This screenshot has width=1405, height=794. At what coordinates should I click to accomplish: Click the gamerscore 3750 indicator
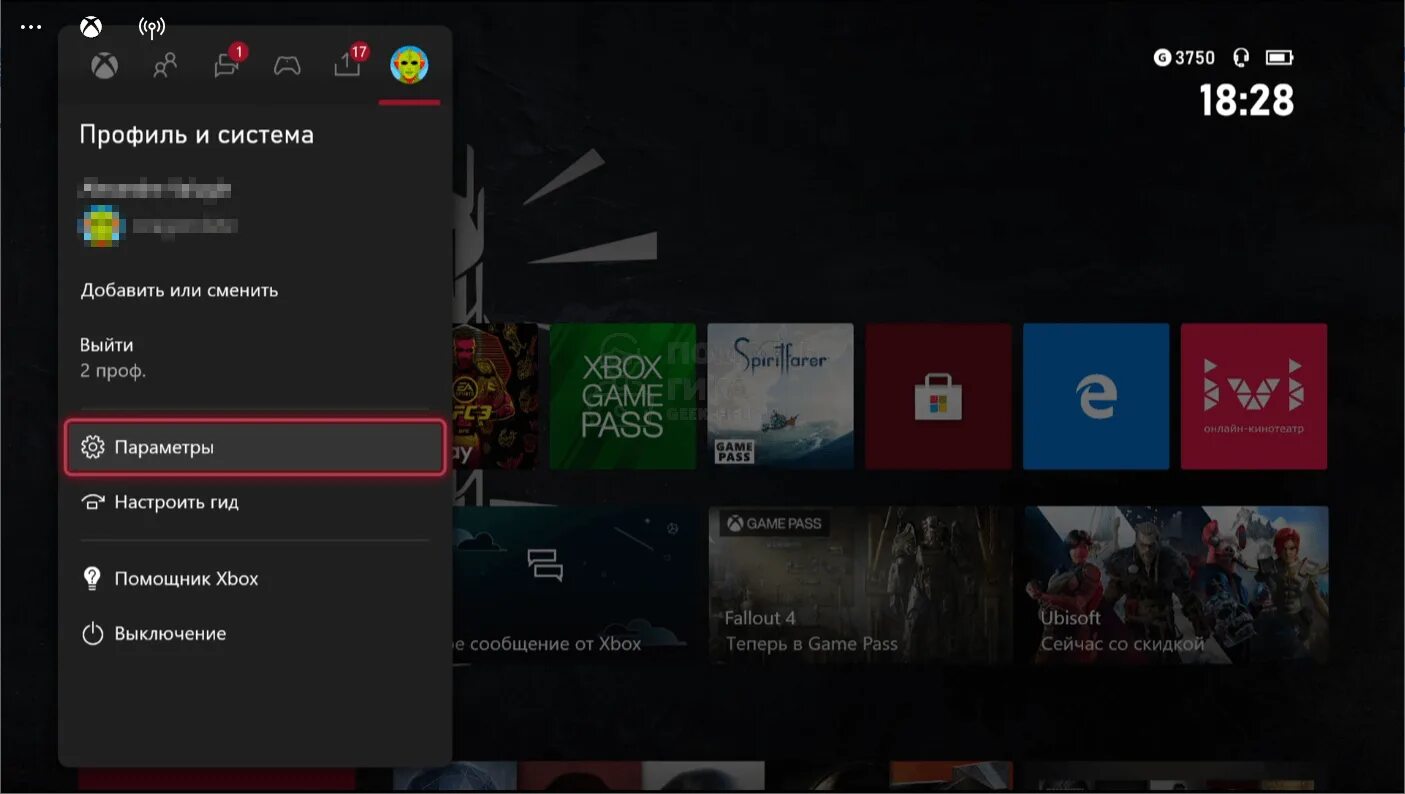1184,58
